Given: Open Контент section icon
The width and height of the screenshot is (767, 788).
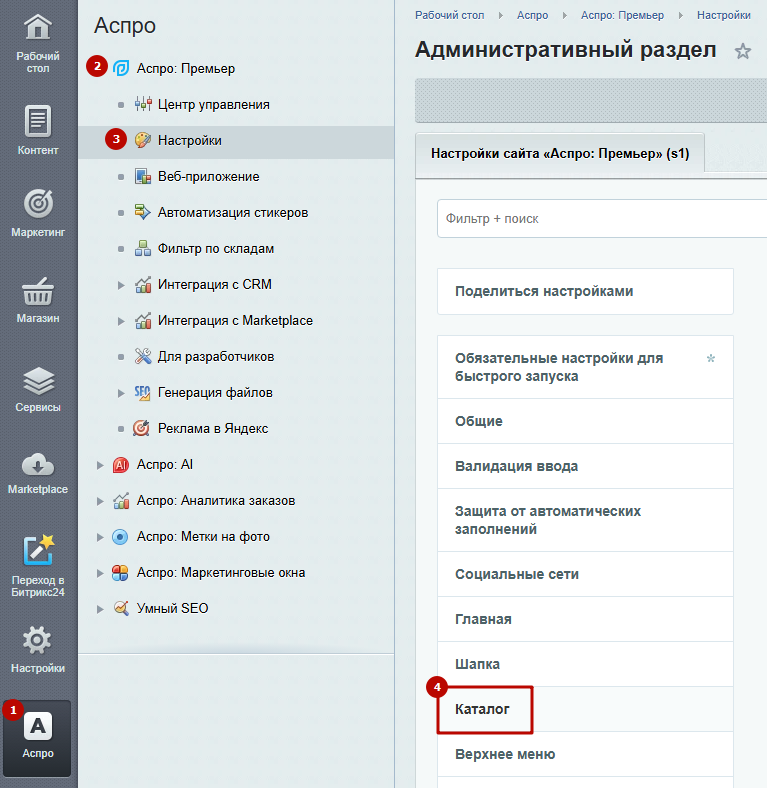Looking at the screenshot, I should click(38, 121).
